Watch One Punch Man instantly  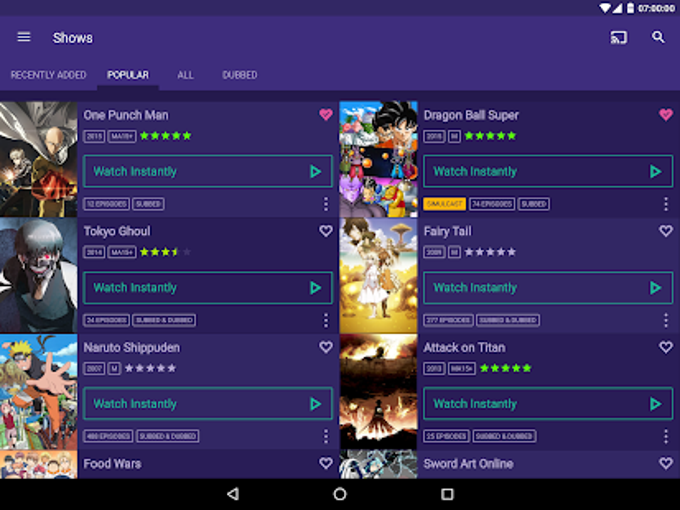pos(208,171)
